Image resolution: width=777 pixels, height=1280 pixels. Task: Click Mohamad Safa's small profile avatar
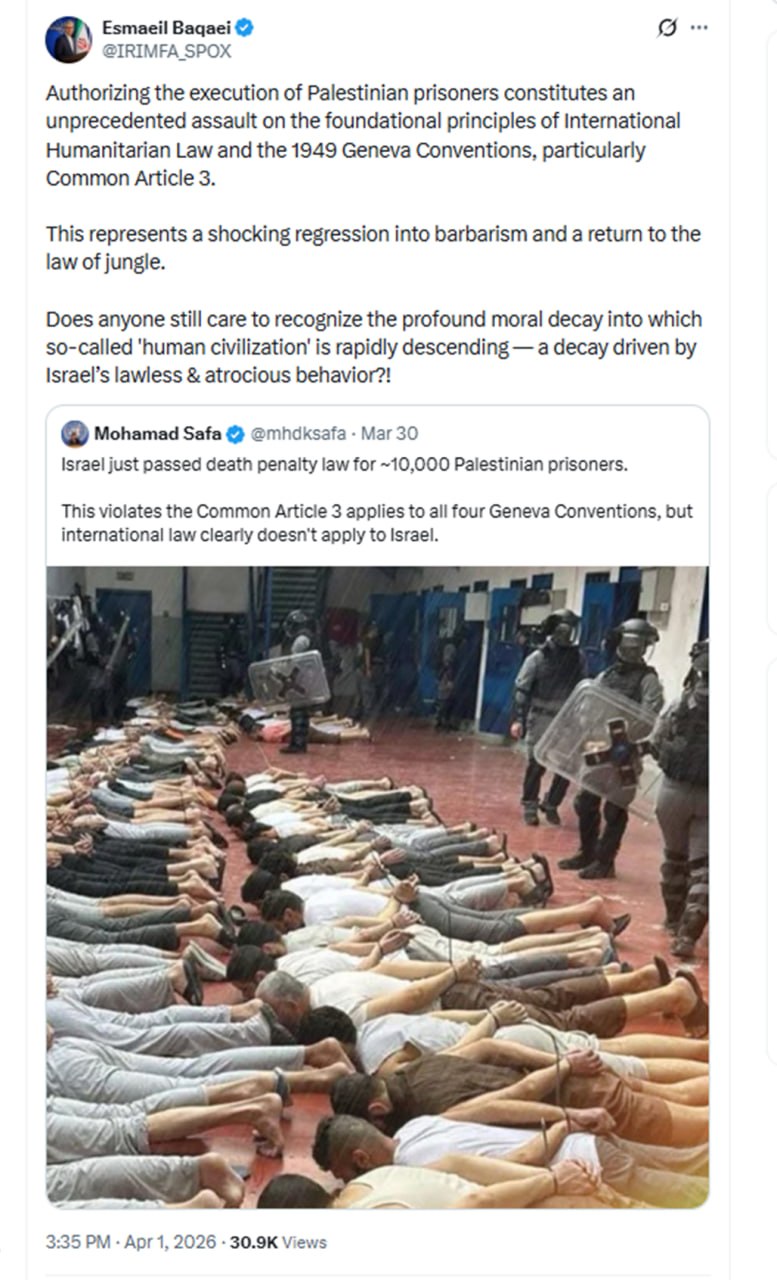click(74, 433)
